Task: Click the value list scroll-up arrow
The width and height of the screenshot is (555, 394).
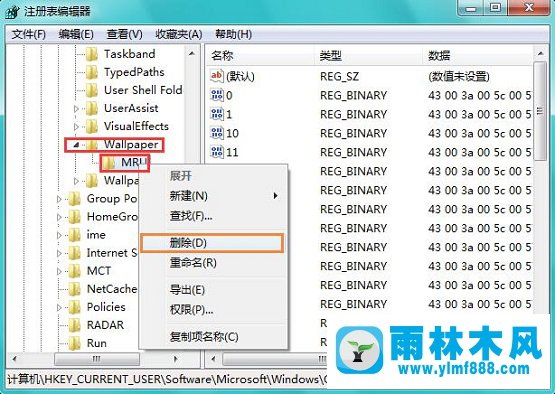Action: [540, 54]
